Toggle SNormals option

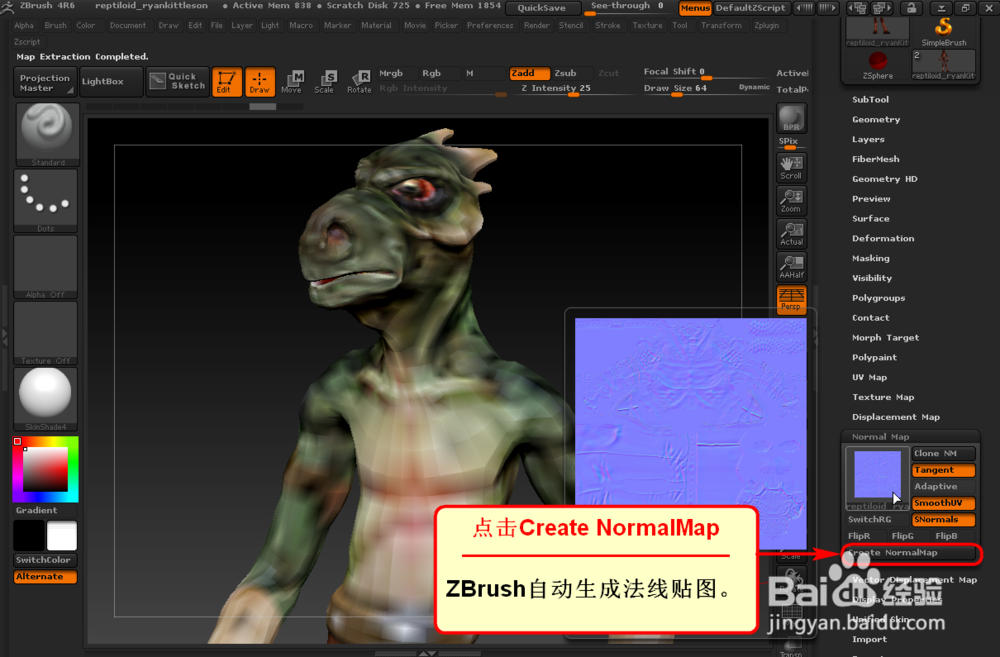click(x=943, y=520)
